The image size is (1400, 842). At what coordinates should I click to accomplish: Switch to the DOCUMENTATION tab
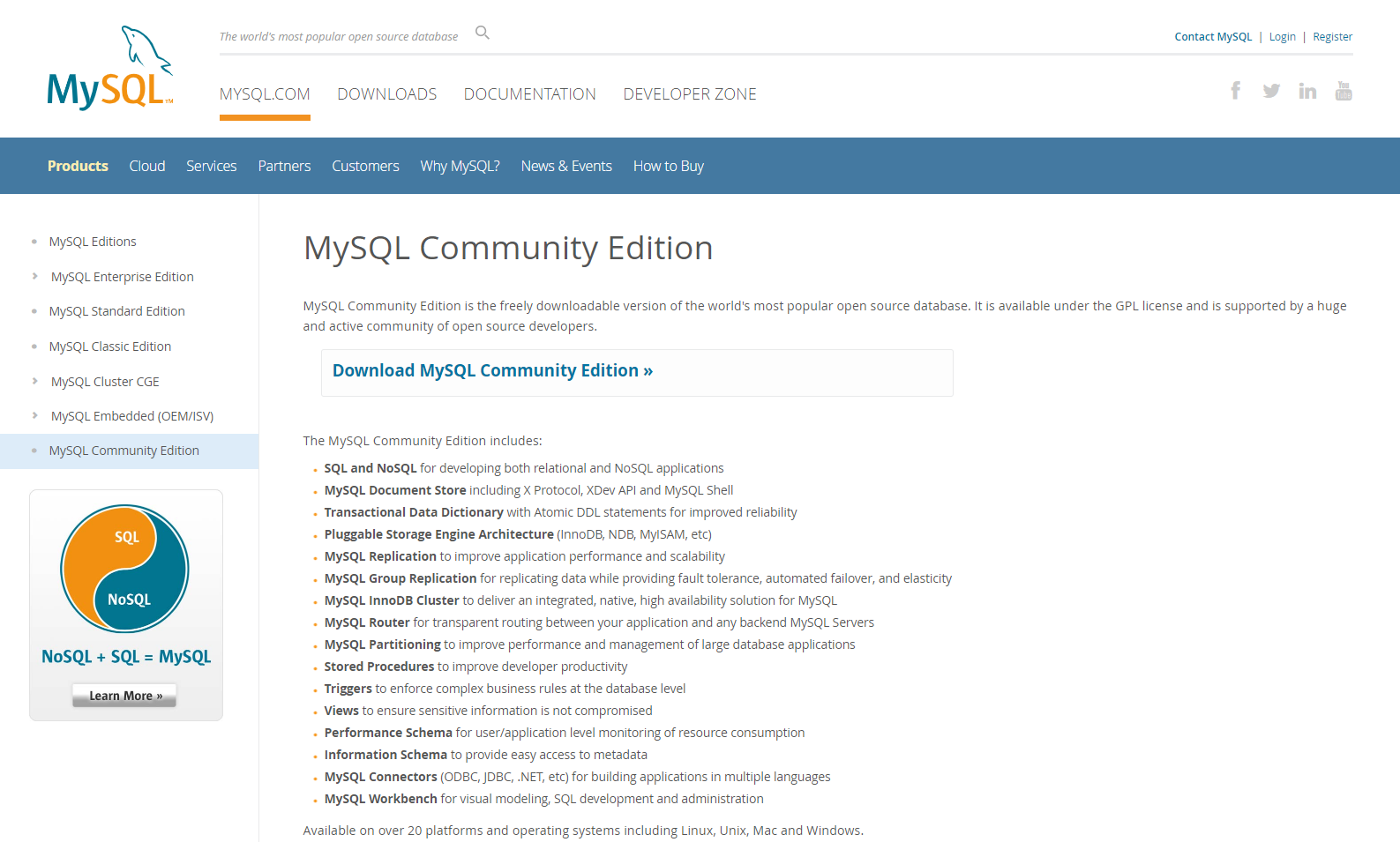coord(530,94)
